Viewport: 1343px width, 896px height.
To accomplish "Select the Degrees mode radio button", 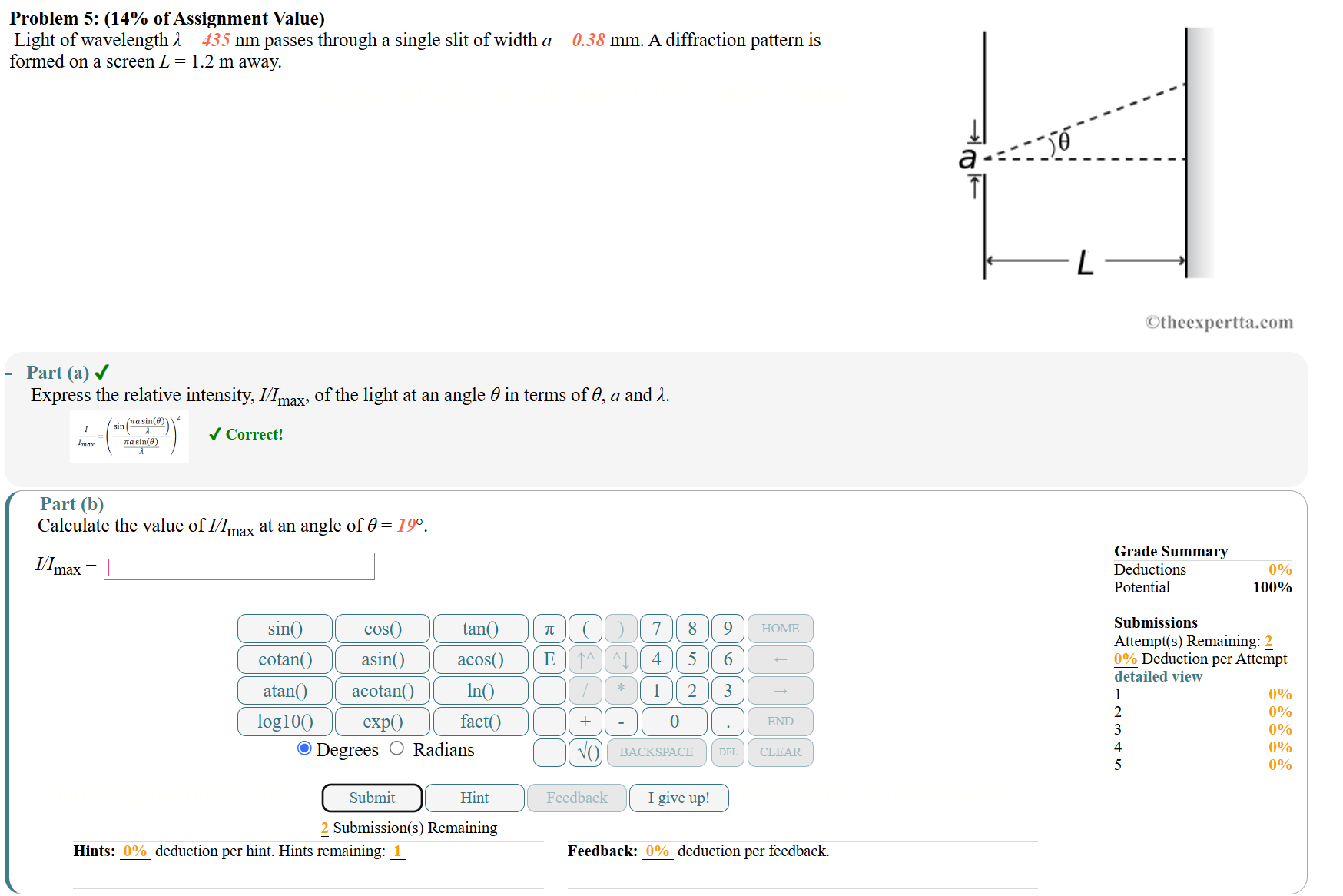I will (x=304, y=749).
